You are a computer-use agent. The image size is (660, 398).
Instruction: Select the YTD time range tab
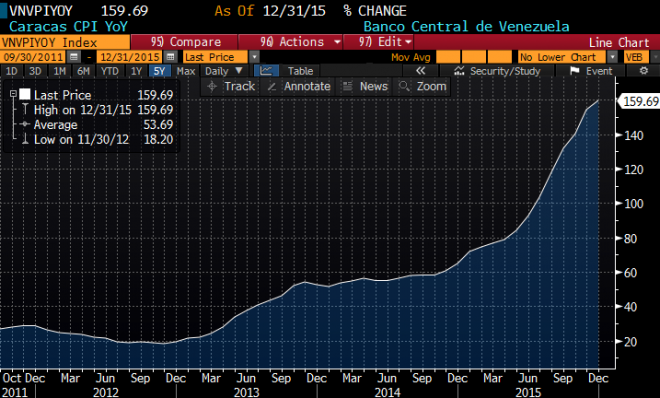(109, 71)
